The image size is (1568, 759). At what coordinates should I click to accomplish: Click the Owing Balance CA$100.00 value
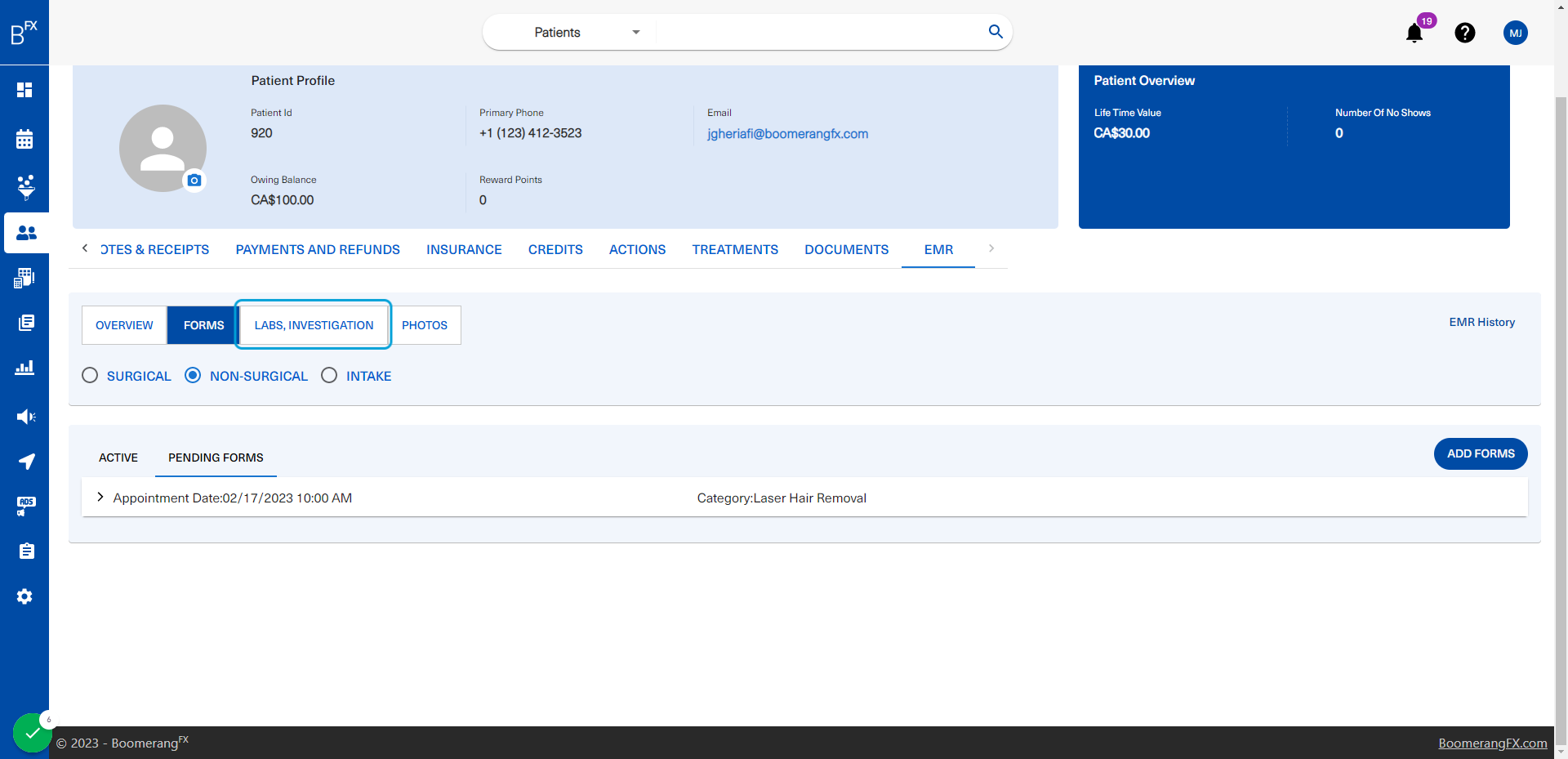[x=282, y=200]
